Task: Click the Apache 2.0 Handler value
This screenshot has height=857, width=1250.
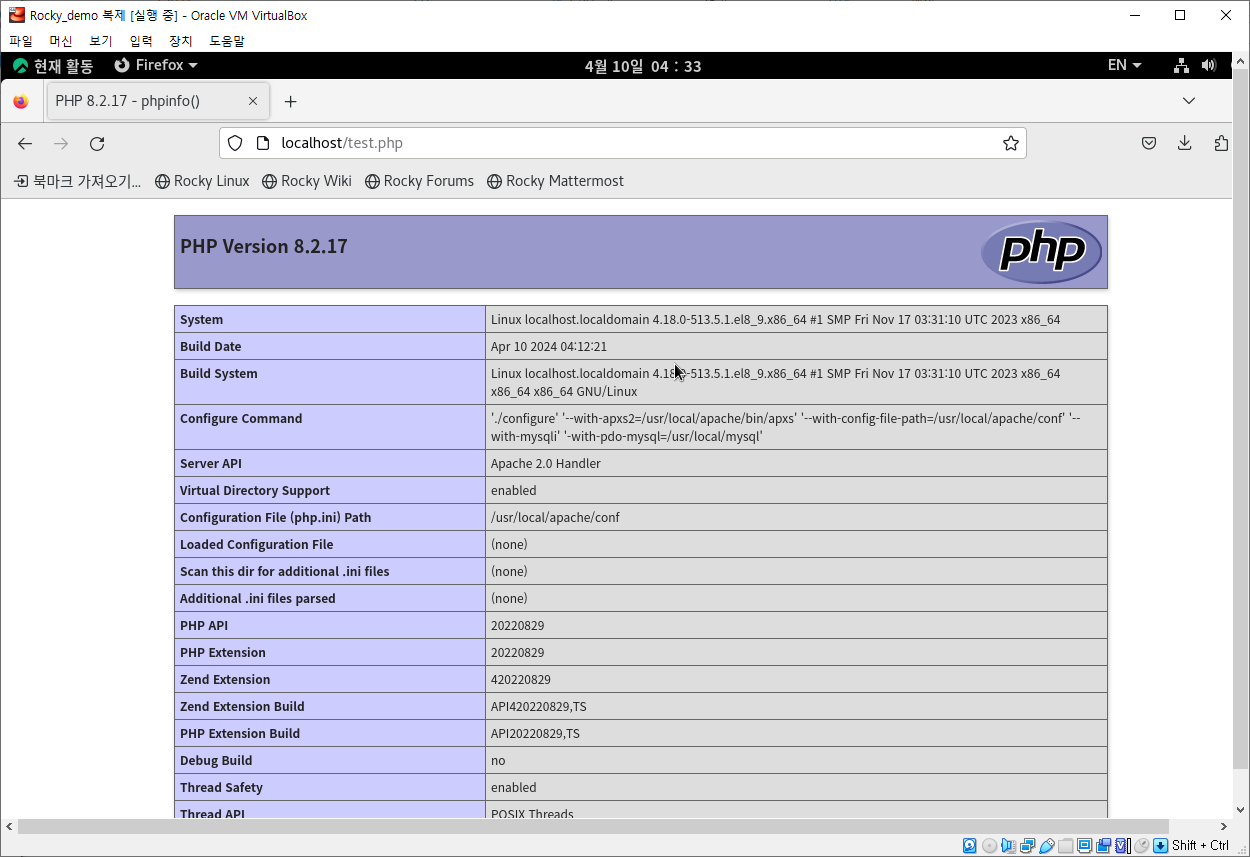Action: [546, 464]
